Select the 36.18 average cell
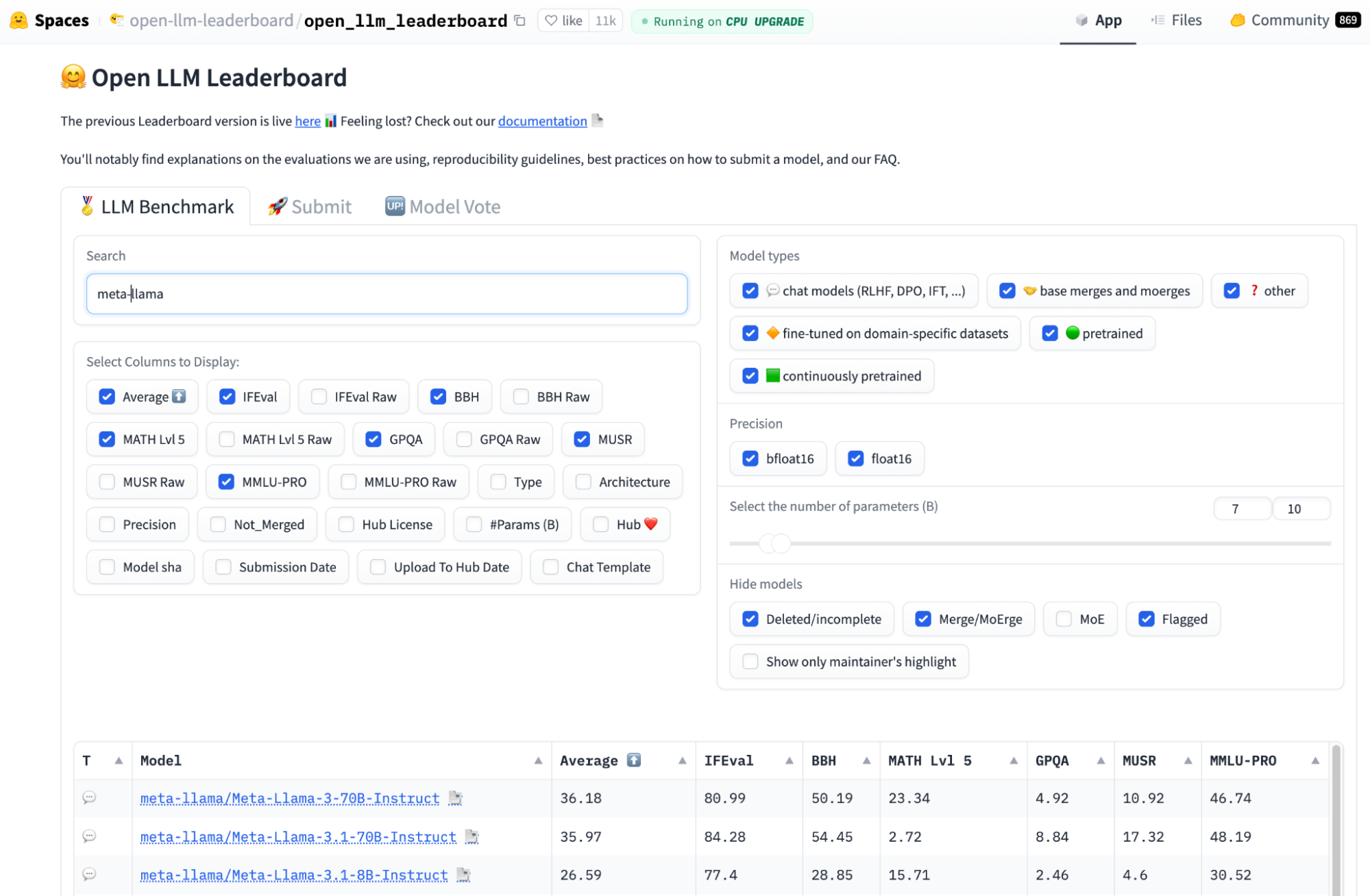The width and height of the screenshot is (1370, 896). click(580, 798)
